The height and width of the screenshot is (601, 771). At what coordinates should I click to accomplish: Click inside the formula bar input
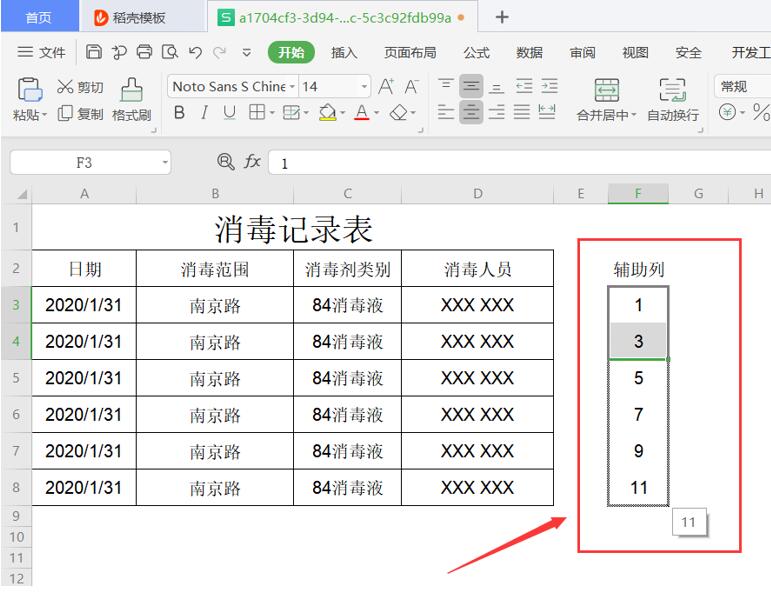pyautogui.click(x=520, y=163)
